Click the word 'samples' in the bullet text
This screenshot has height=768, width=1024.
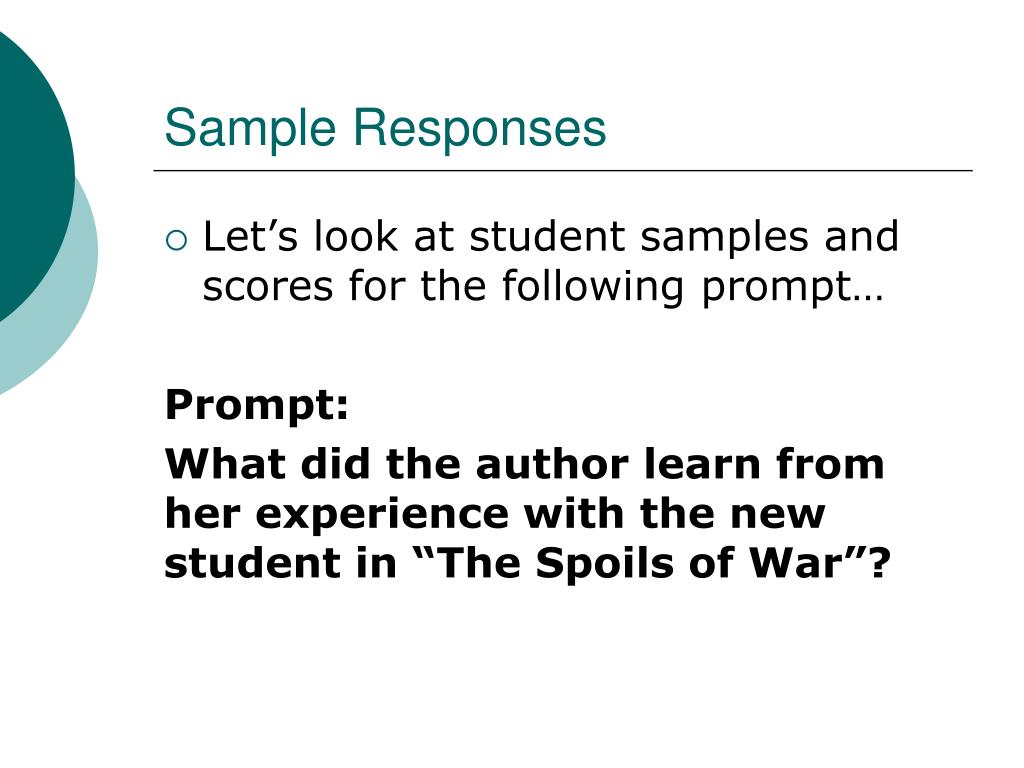tap(724, 238)
